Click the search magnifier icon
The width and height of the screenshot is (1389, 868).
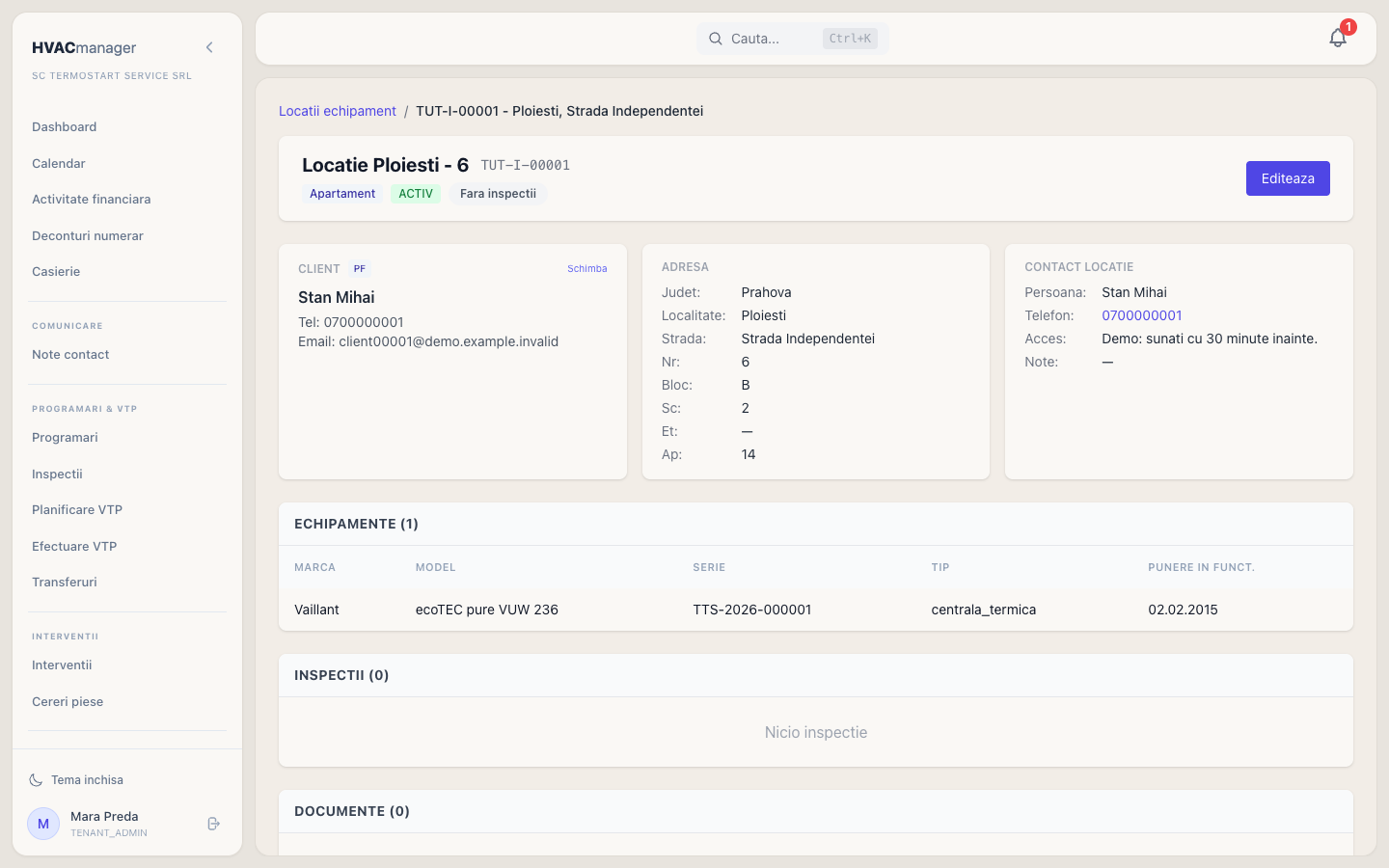tap(716, 39)
